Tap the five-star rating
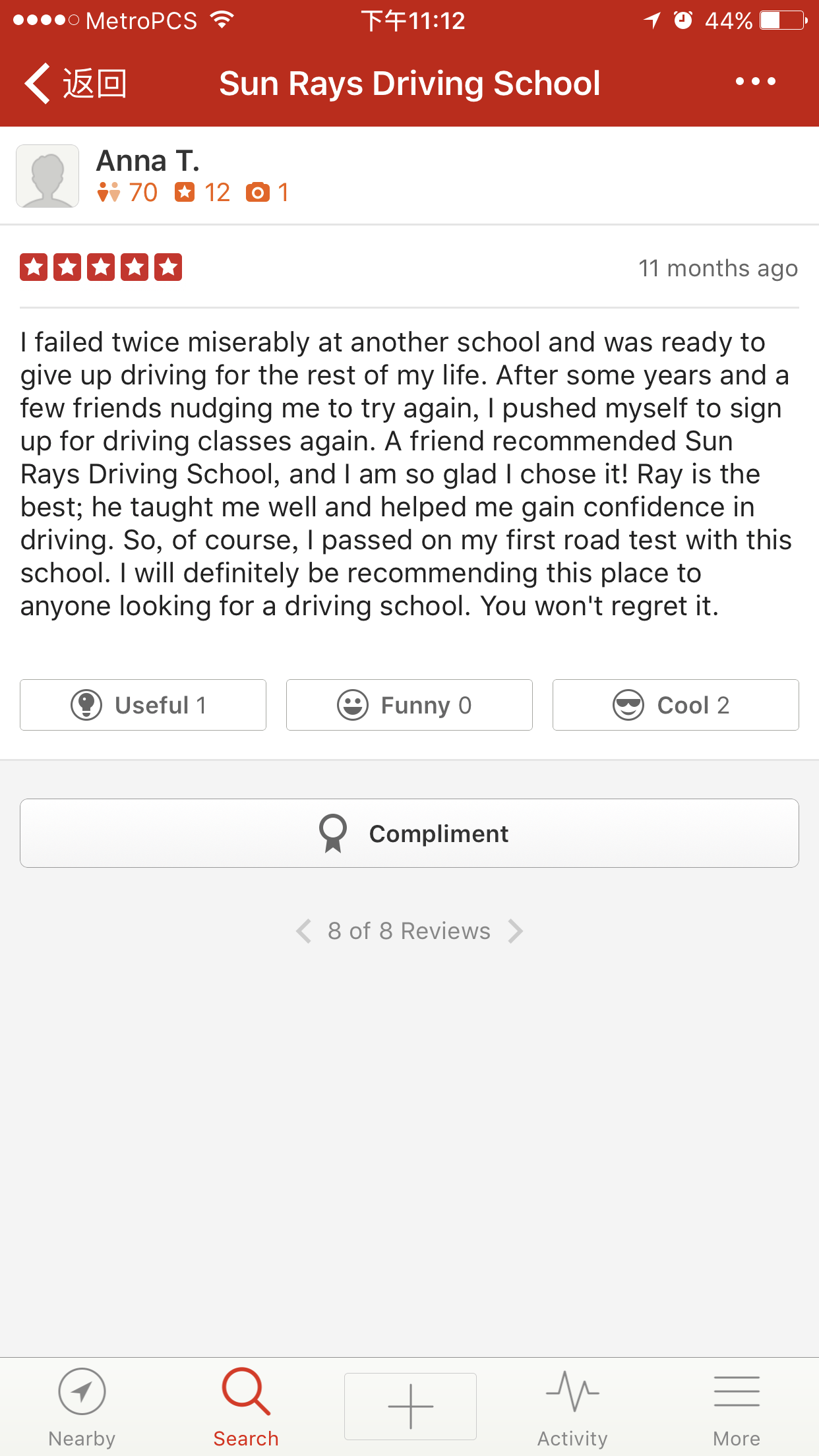 (x=101, y=268)
